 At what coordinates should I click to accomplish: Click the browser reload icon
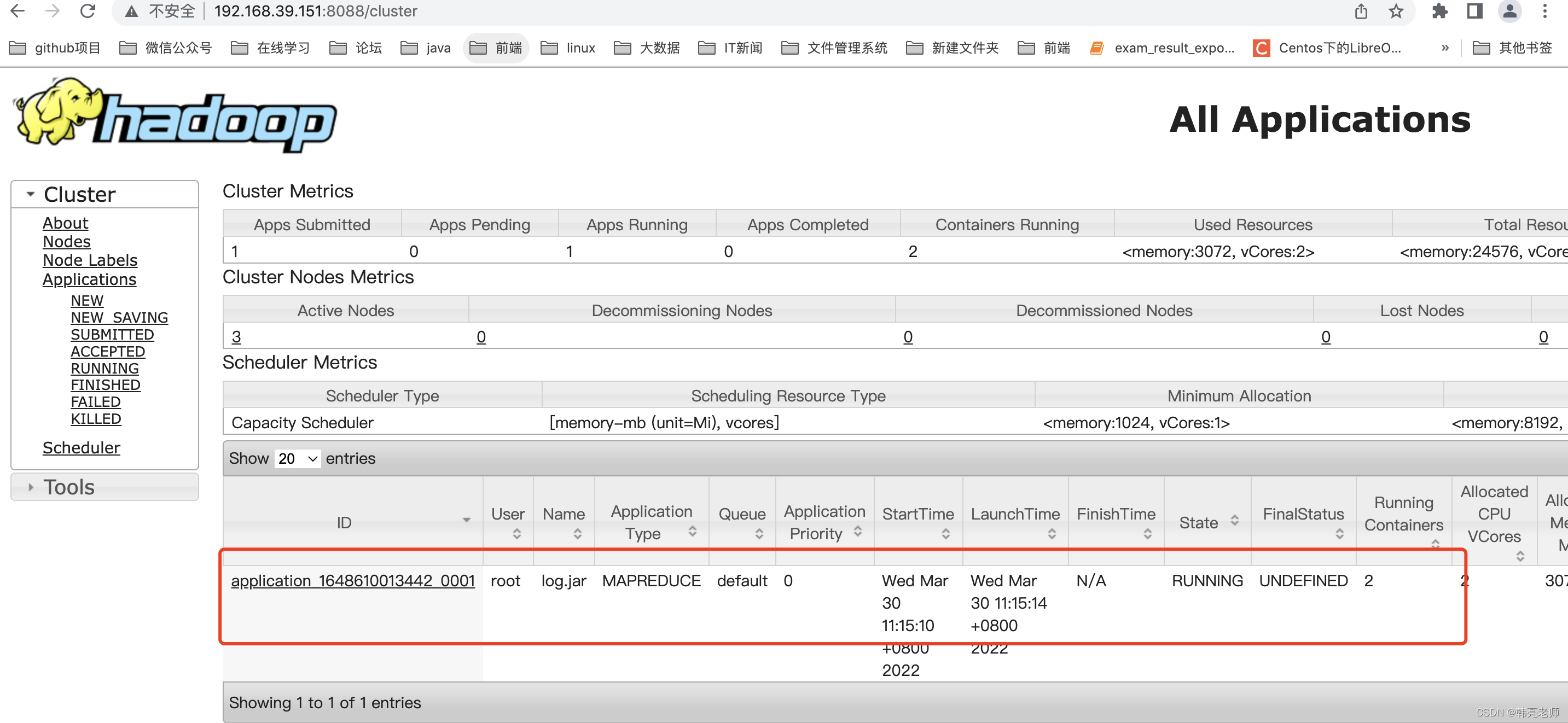click(x=88, y=11)
